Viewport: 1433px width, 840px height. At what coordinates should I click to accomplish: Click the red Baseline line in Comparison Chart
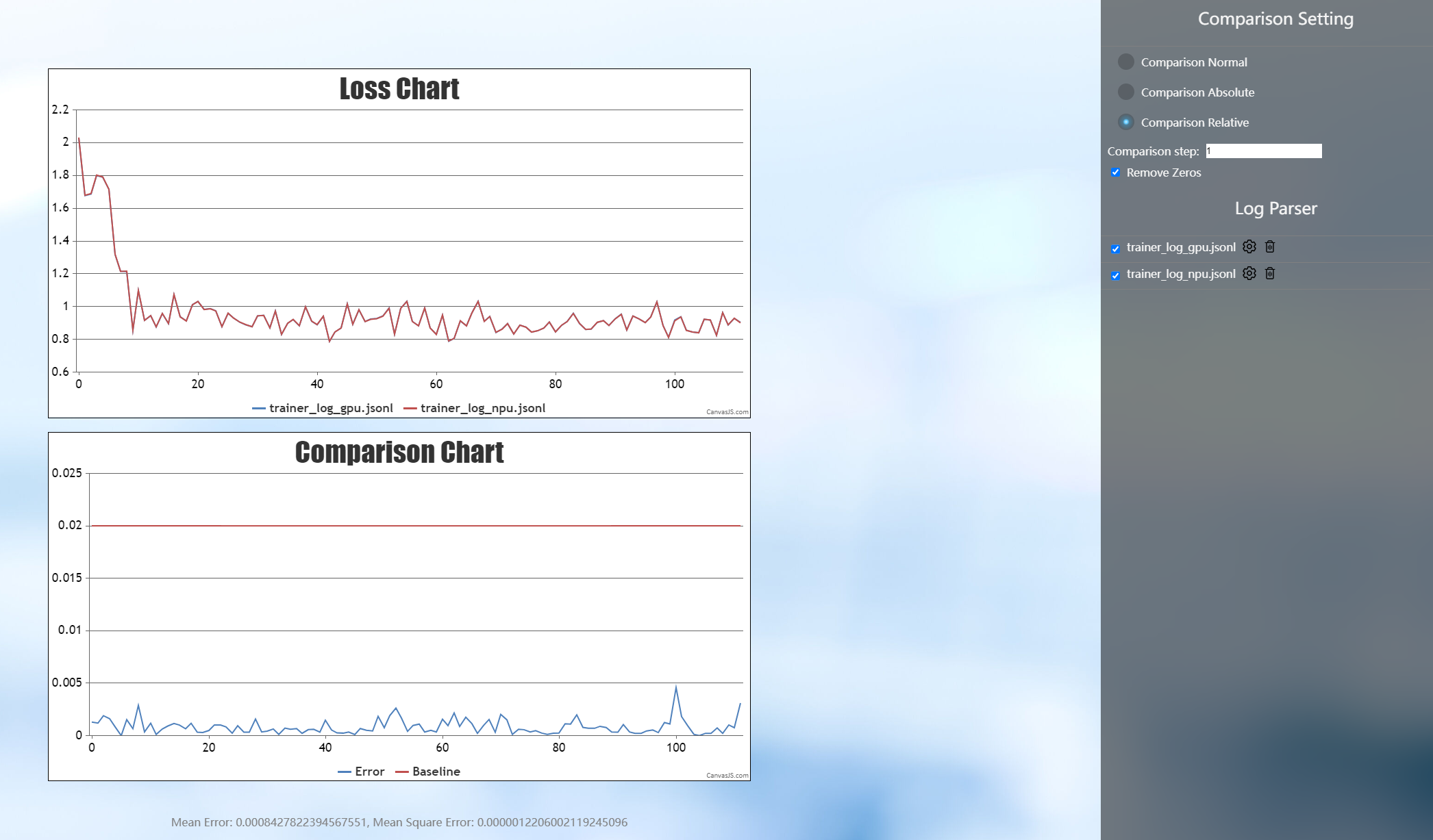coord(416,526)
